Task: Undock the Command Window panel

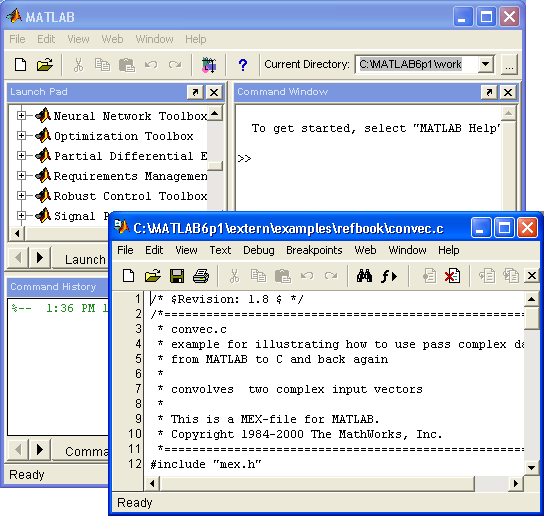Action: (490, 92)
